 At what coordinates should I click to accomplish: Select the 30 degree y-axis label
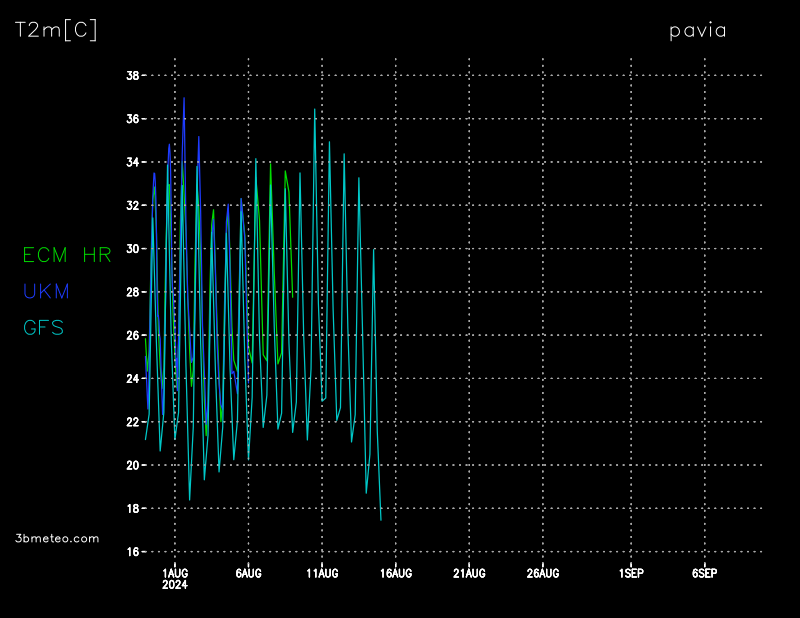(x=132, y=249)
